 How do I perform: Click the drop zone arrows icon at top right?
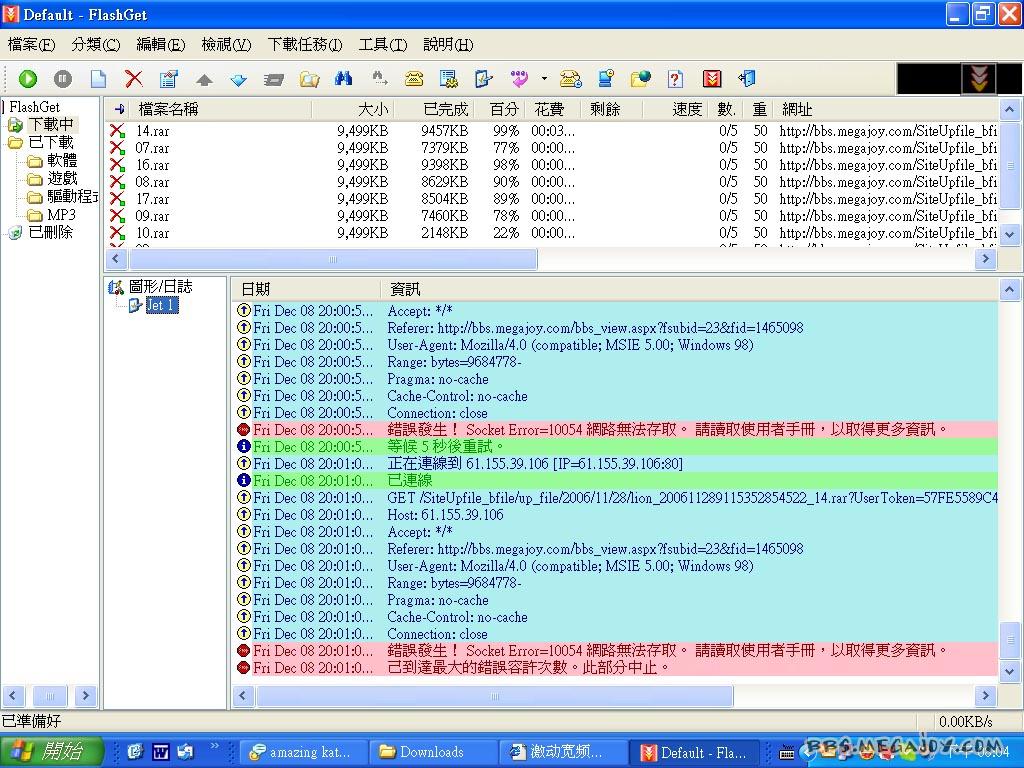click(x=979, y=79)
